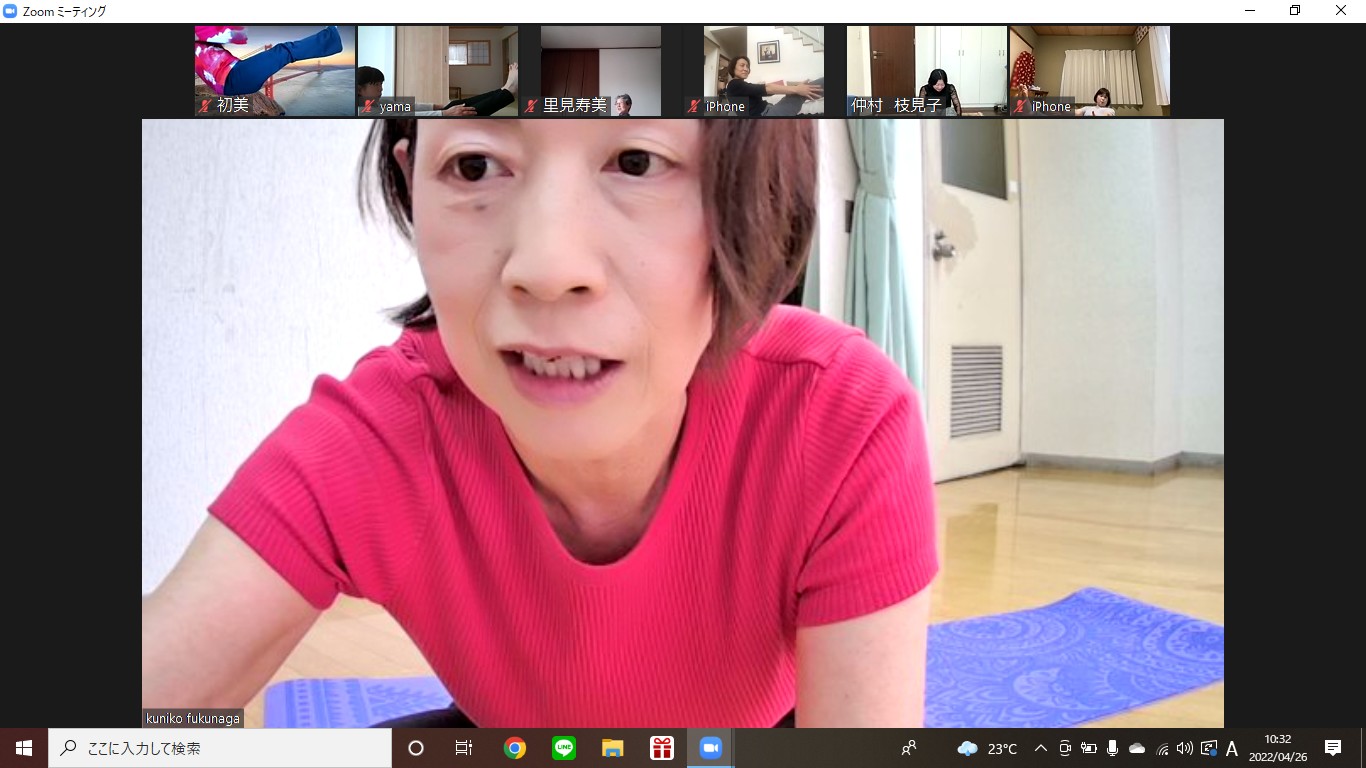Click the kuniko fukunaga name label
The height and width of the screenshot is (768, 1366).
(x=192, y=718)
